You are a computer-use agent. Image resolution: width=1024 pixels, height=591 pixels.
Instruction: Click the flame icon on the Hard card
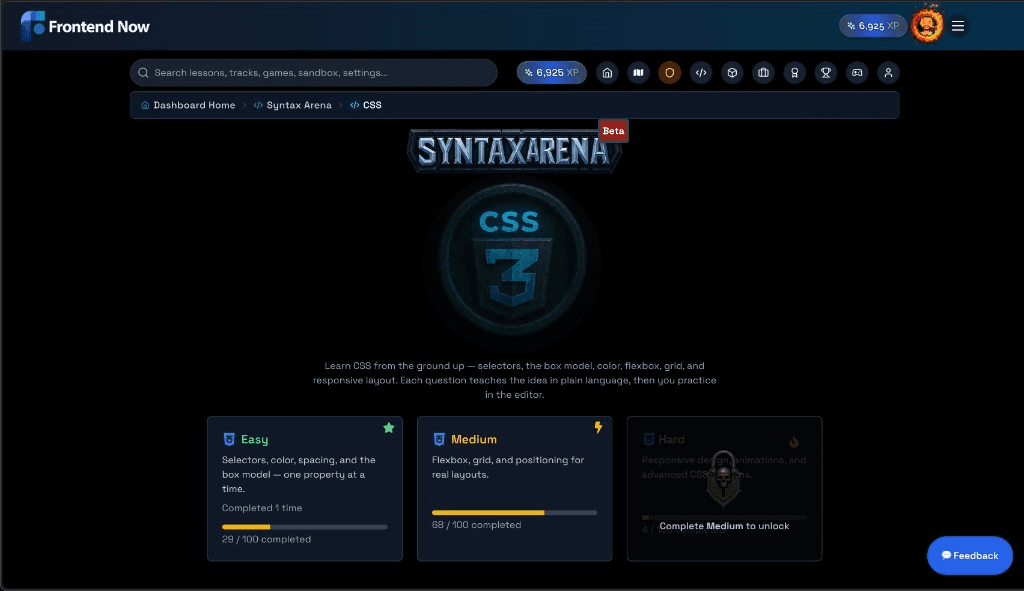click(794, 442)
